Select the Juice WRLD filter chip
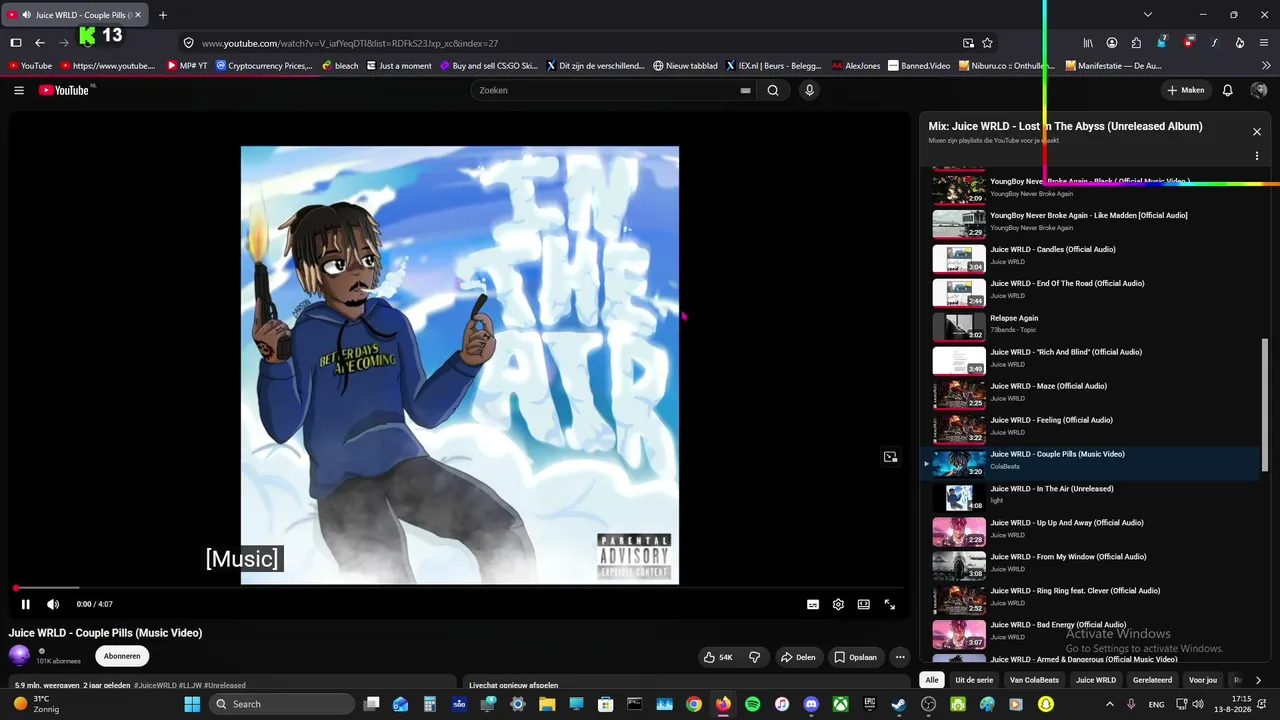The height and width of the screenshot is (720, 1280). coord(1096,680)
